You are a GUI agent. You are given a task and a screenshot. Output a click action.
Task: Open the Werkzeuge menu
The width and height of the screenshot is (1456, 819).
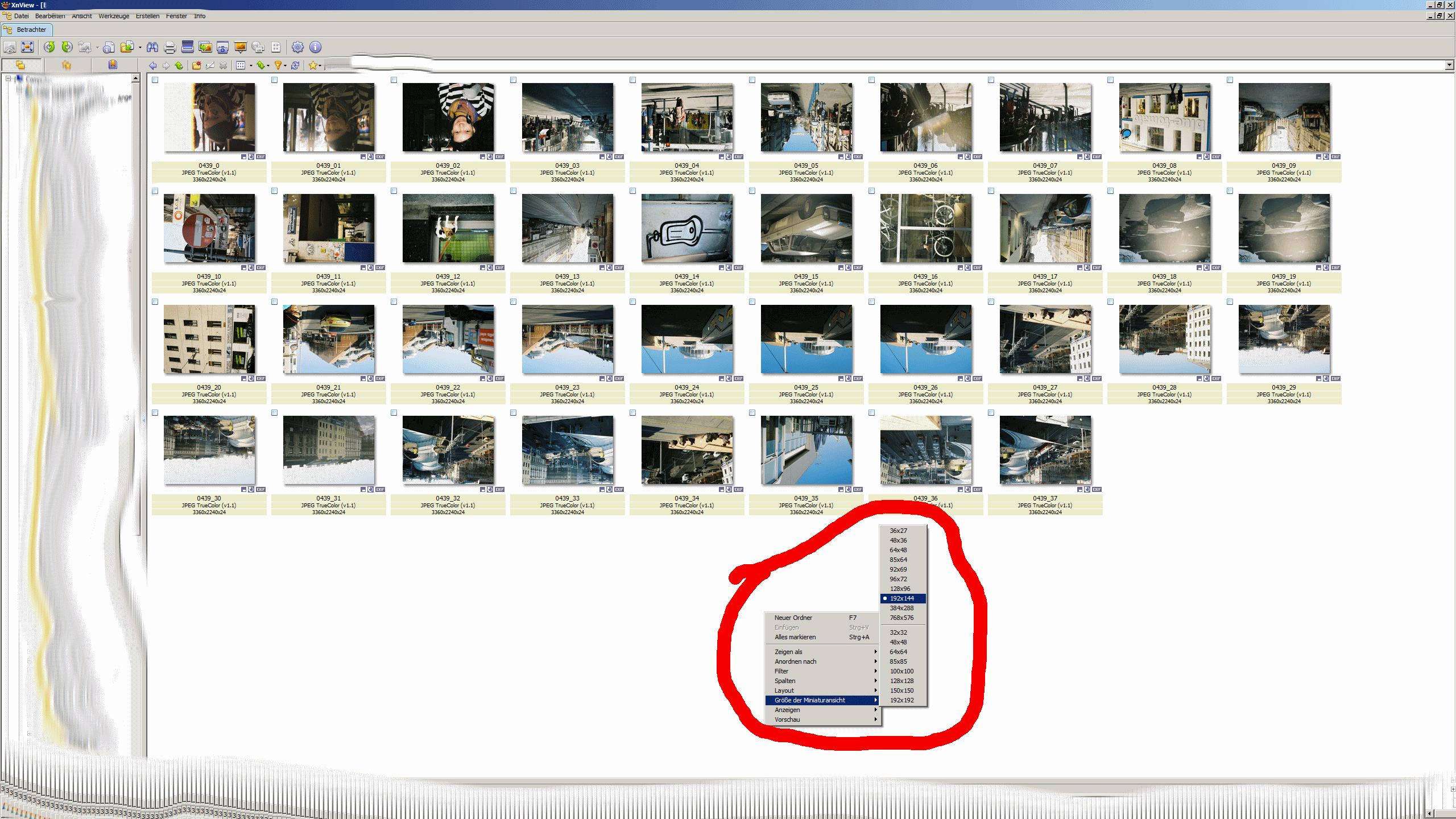[114, 16]
